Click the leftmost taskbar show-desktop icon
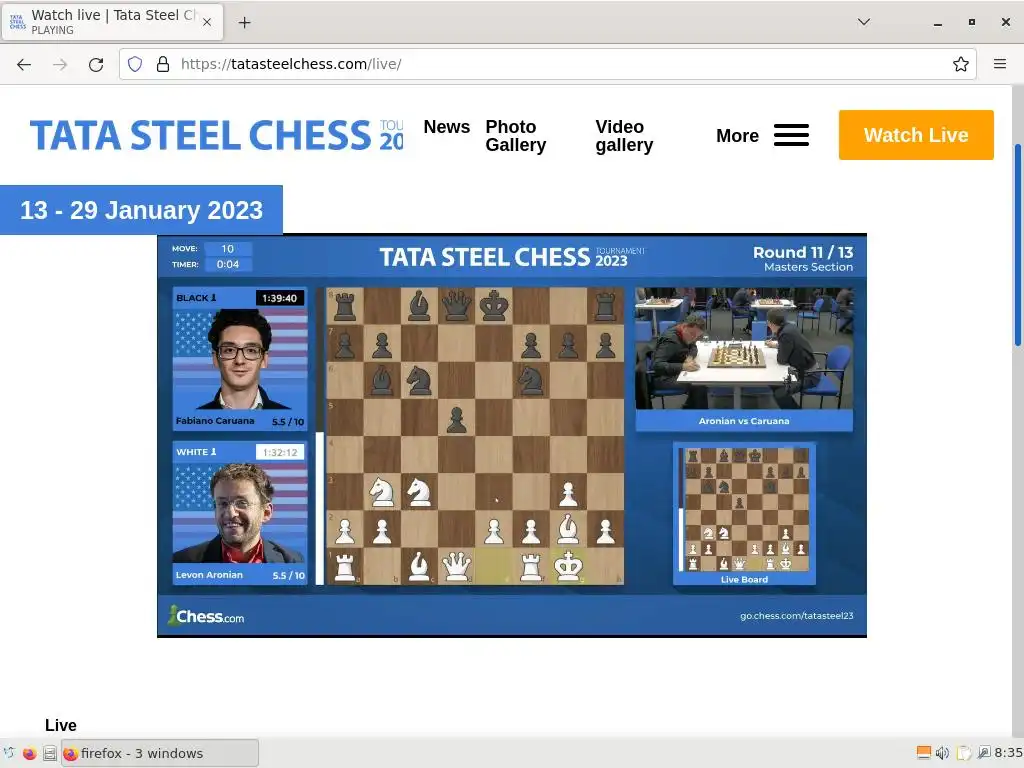The image size is (1024, 768). (8, 754)
